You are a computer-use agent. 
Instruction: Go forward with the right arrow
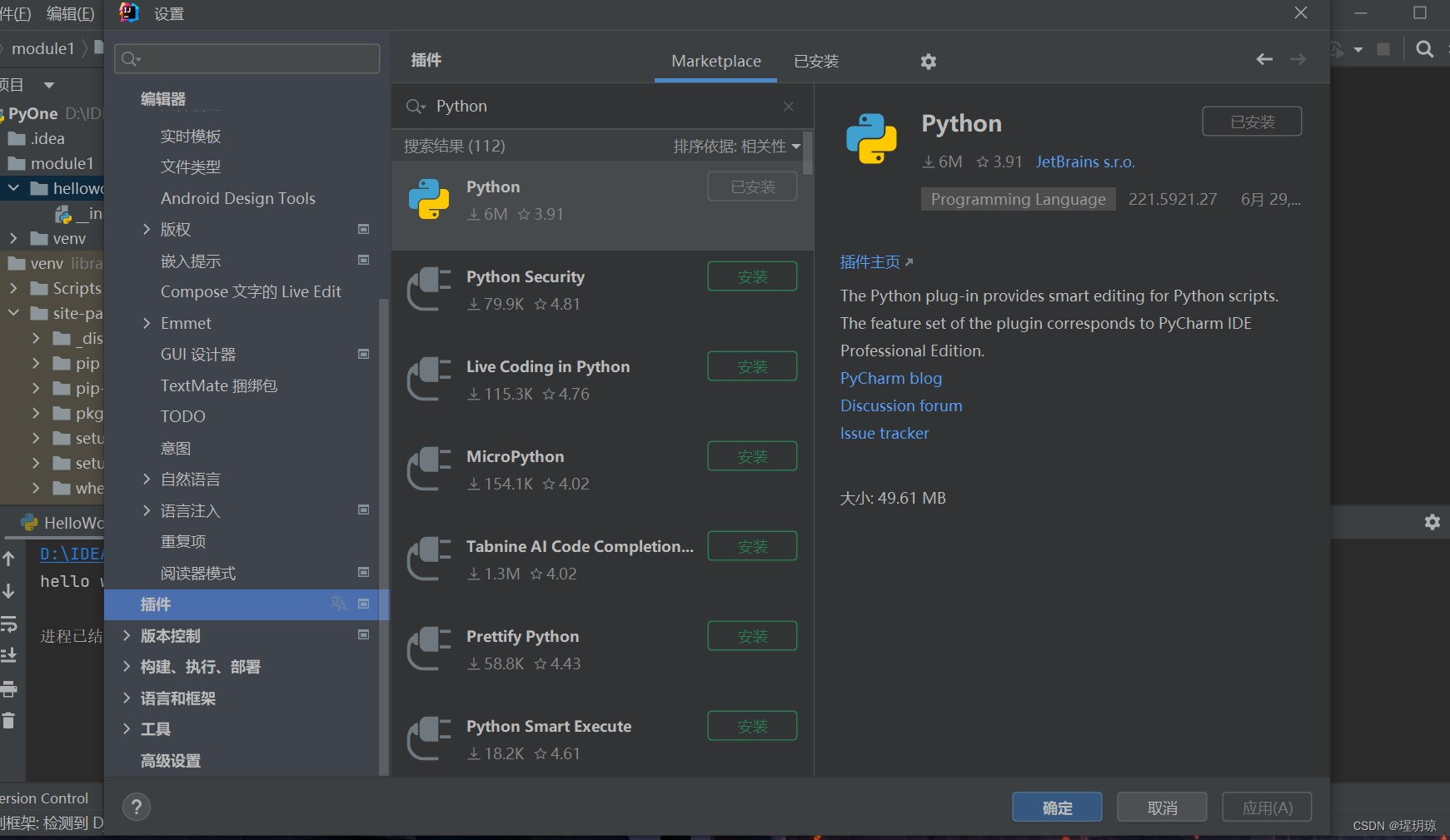tap(1298, 59)
